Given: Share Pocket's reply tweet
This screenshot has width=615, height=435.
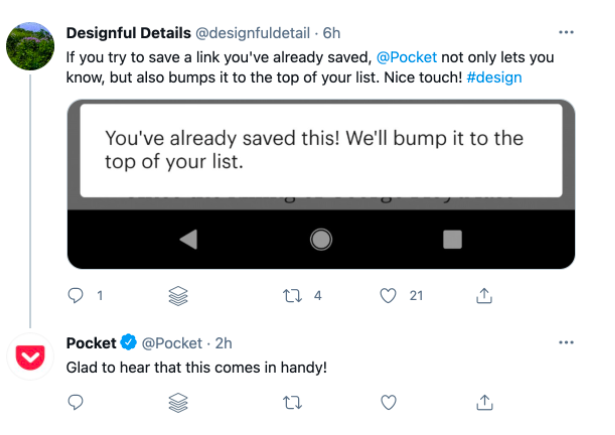Looking at the screenshot, I should click(484, 401).
